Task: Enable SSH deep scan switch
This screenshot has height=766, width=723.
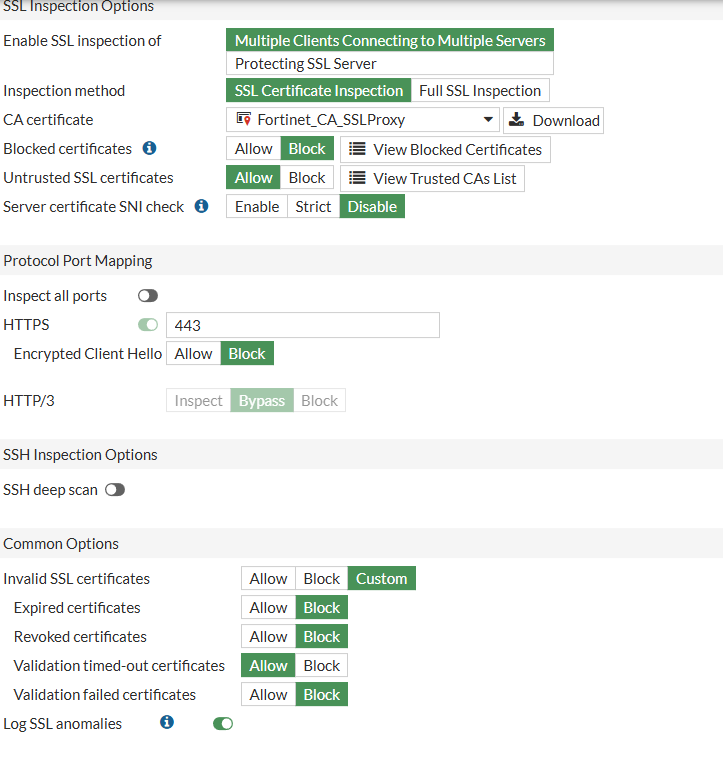Action: (115, 489)
